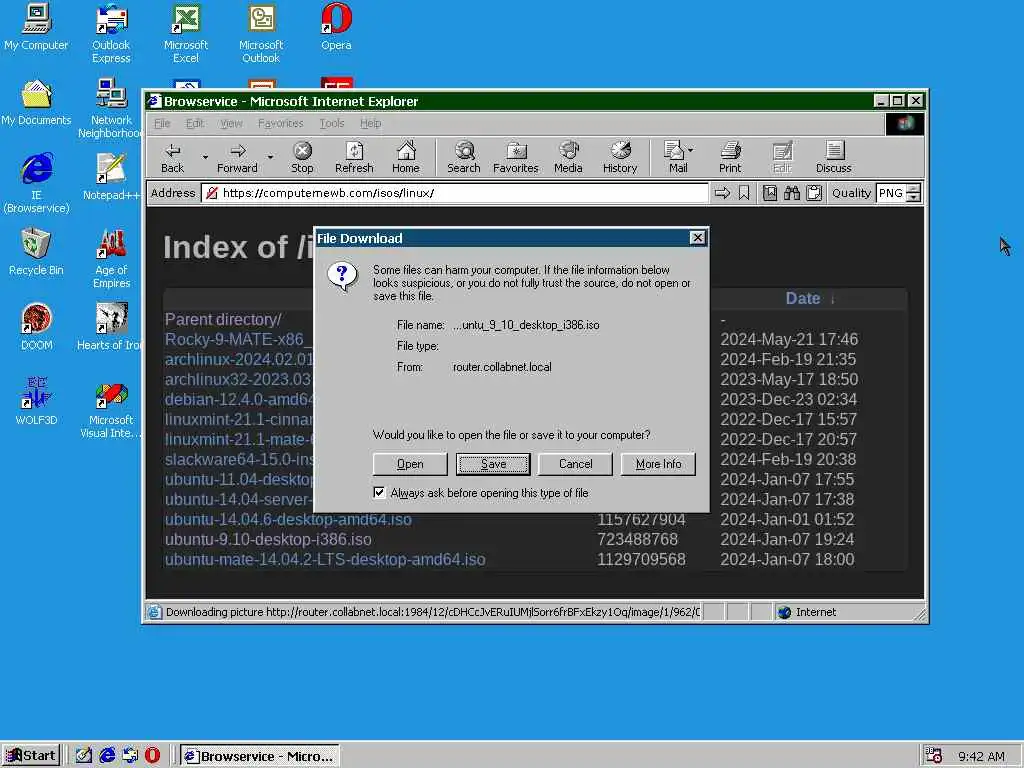Open the Media toolbar icon

[x=568, y=157]
